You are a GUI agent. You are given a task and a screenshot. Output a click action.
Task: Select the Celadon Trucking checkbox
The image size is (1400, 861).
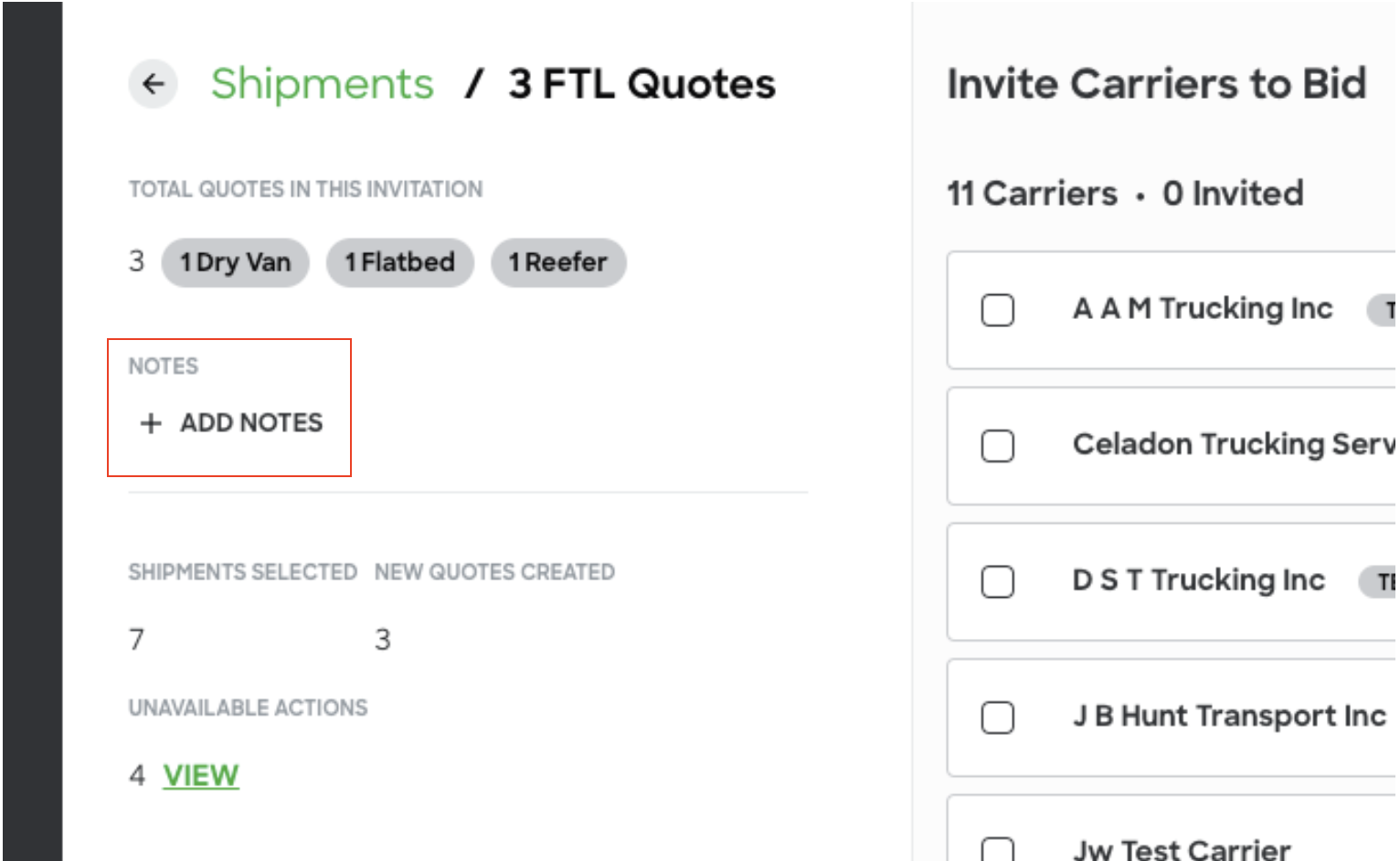pos(997,446)
